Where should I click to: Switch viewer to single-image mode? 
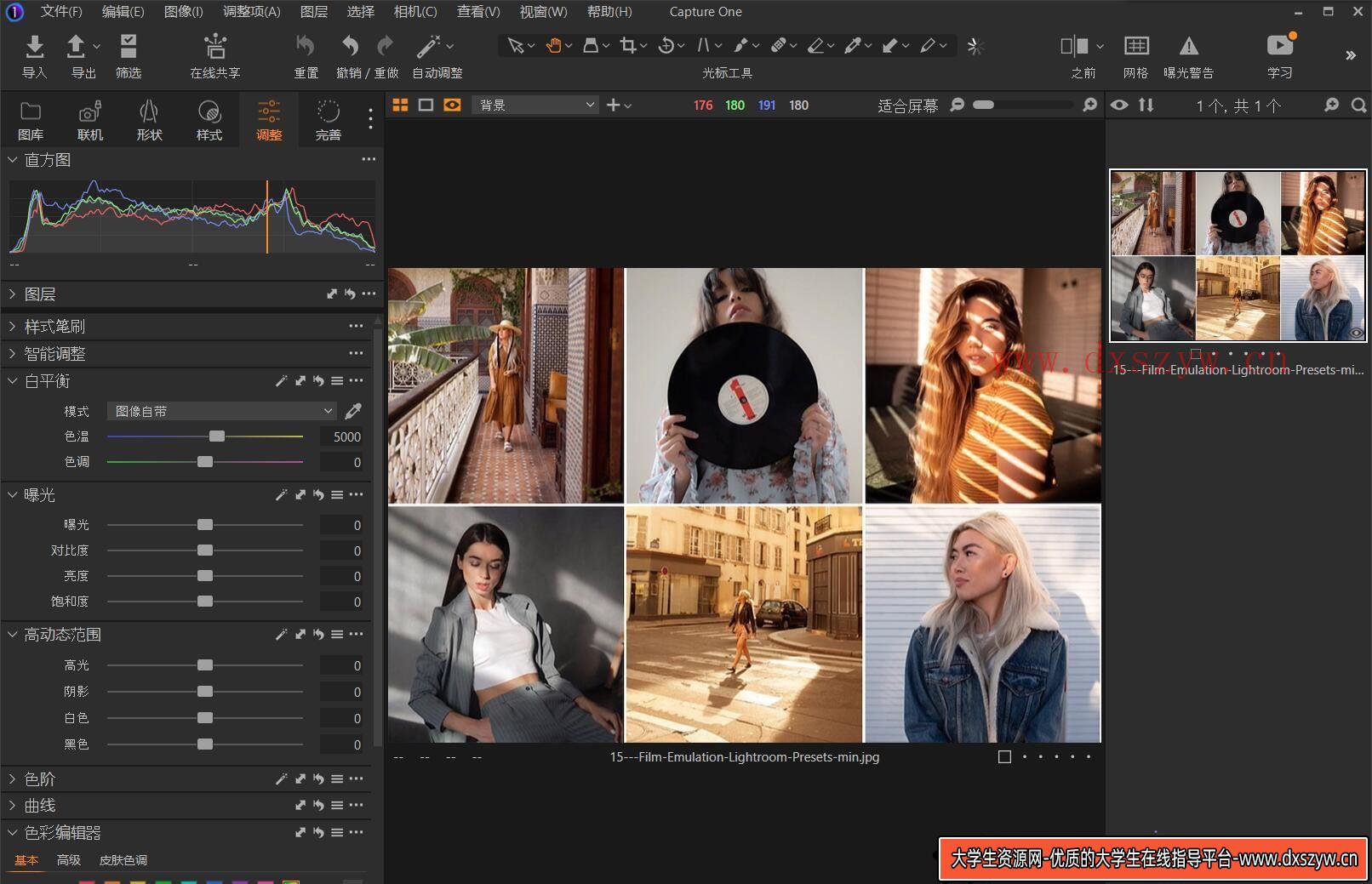(x=426, y=105)
